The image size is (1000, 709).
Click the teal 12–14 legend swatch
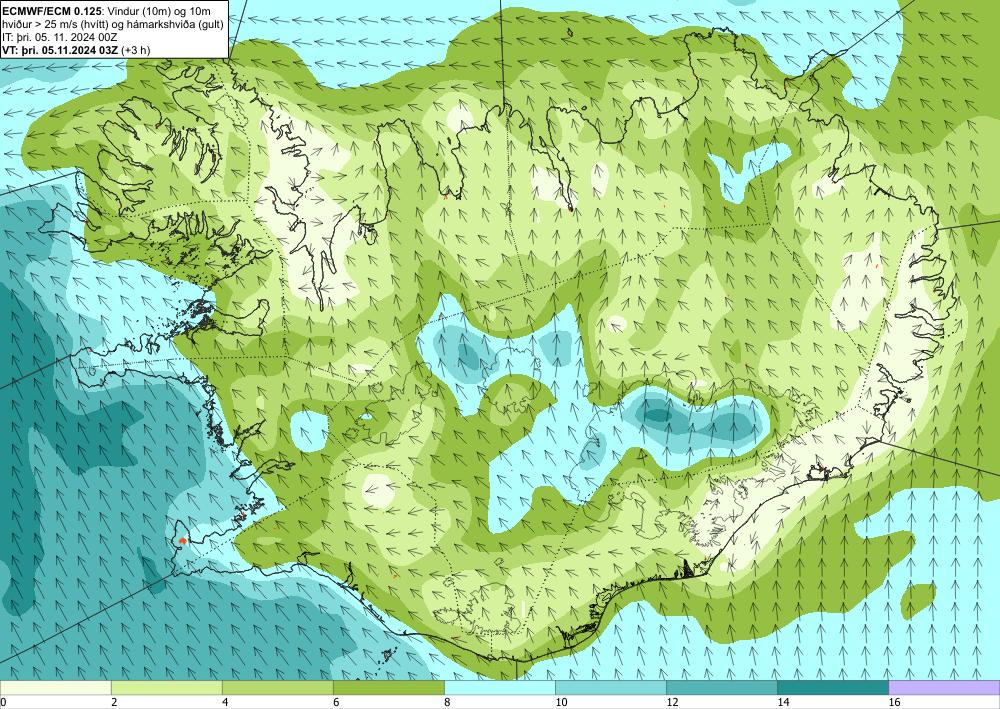pyautogui.click(x=722, y=687)
